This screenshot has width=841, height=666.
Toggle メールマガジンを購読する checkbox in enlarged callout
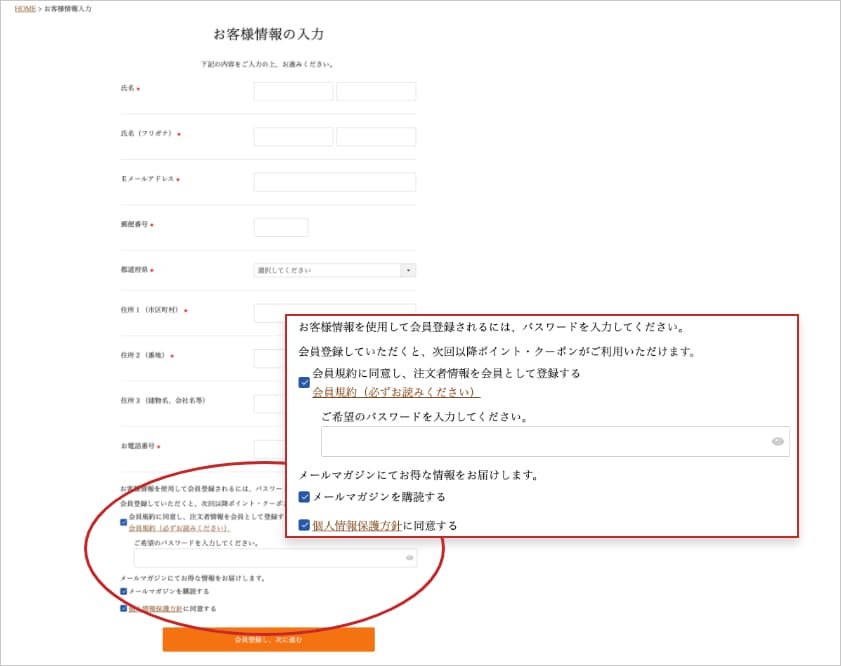pos(304,497)
